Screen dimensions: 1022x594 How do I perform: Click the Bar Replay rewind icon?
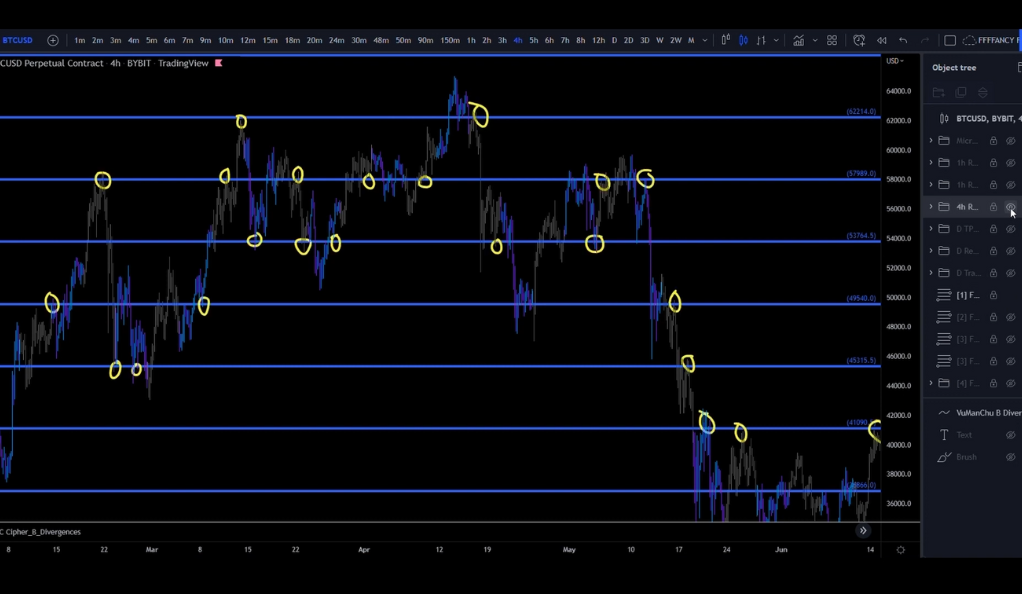[x=881, y=40]
